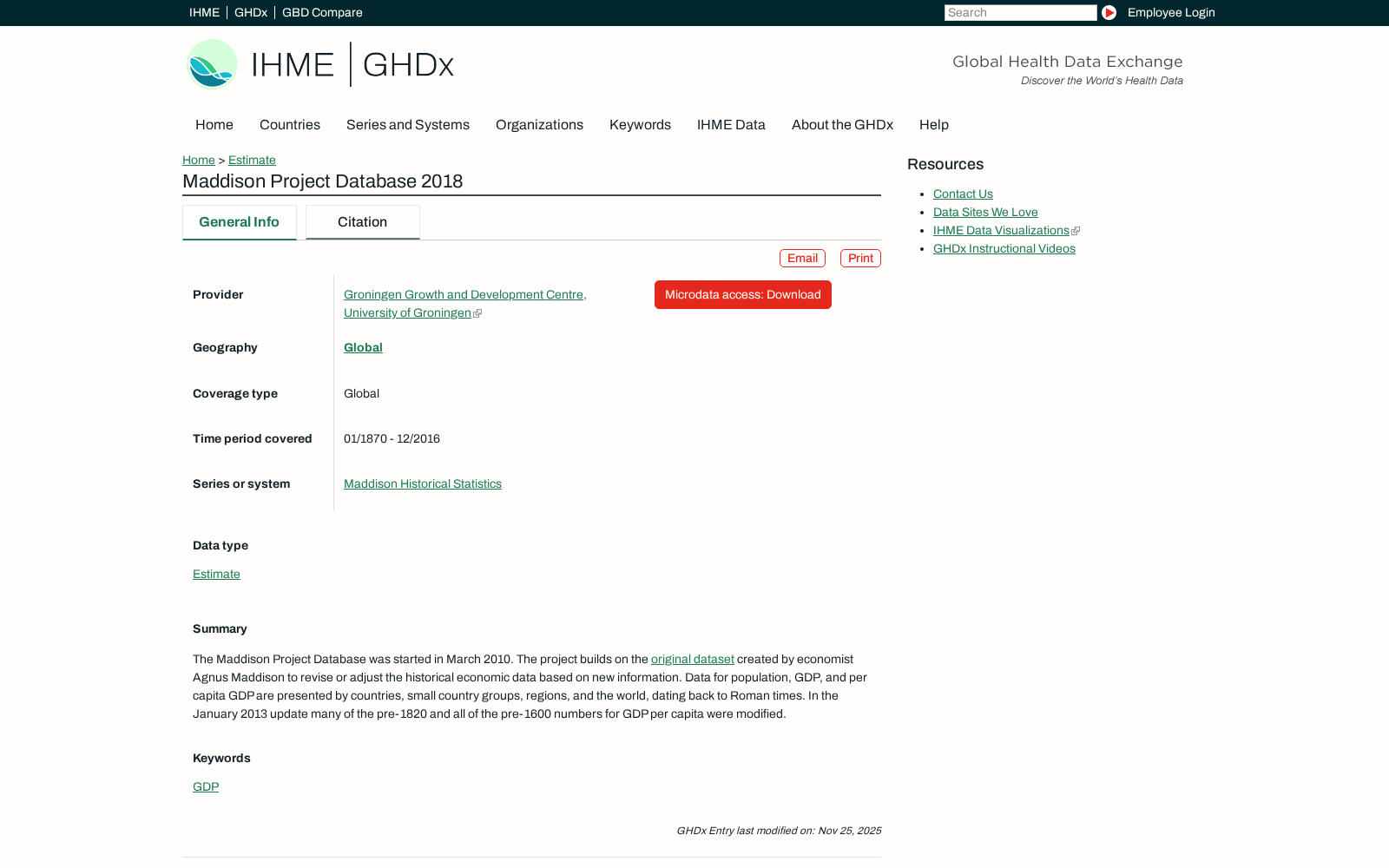Image resolution: width=1389 pixels, height=868 pixels.
Task: Open IHME Data menu item
Action: coord(731,125)
